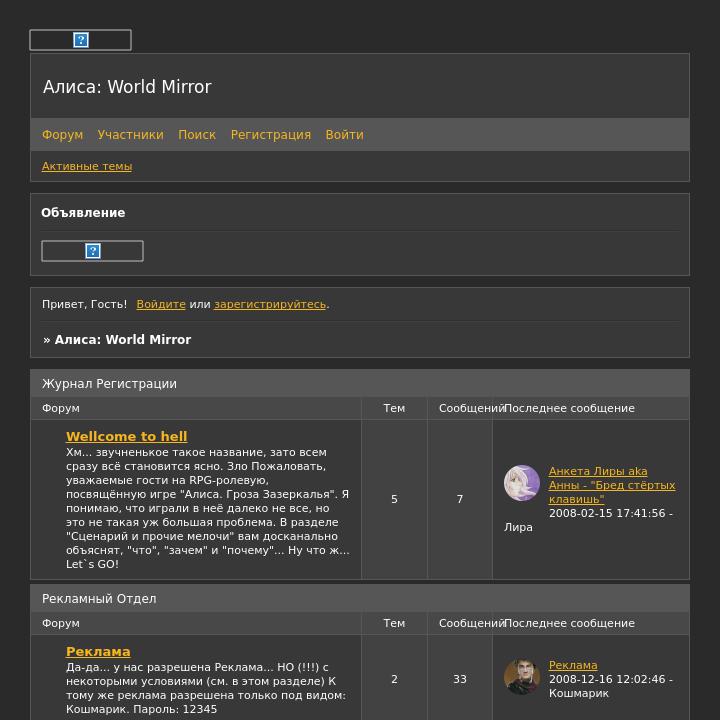The image size is (720, 720).
Task: Click the Тем column header in Журнал Регистрации
Action: pyautogui.click(x=394, y=408)
